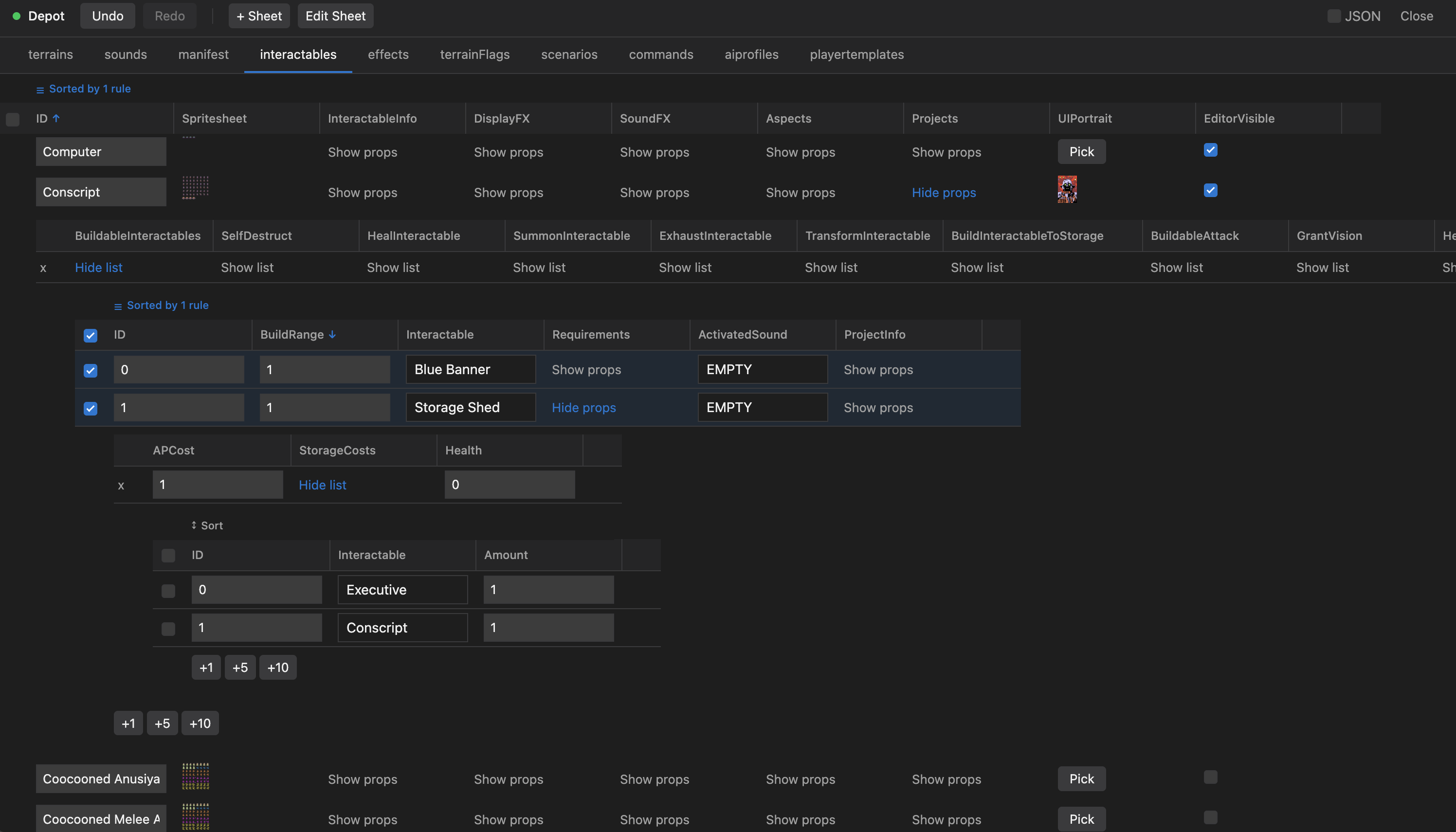Click the ascending sort arrow on ID column
This screenshot has width=1456, height=832.
[56, 118]
